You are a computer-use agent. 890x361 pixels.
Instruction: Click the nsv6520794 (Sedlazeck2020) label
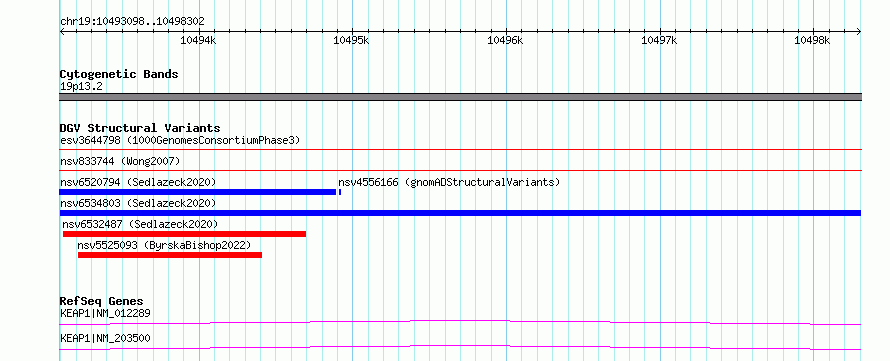pyautogui.click(x=138, y=182)
